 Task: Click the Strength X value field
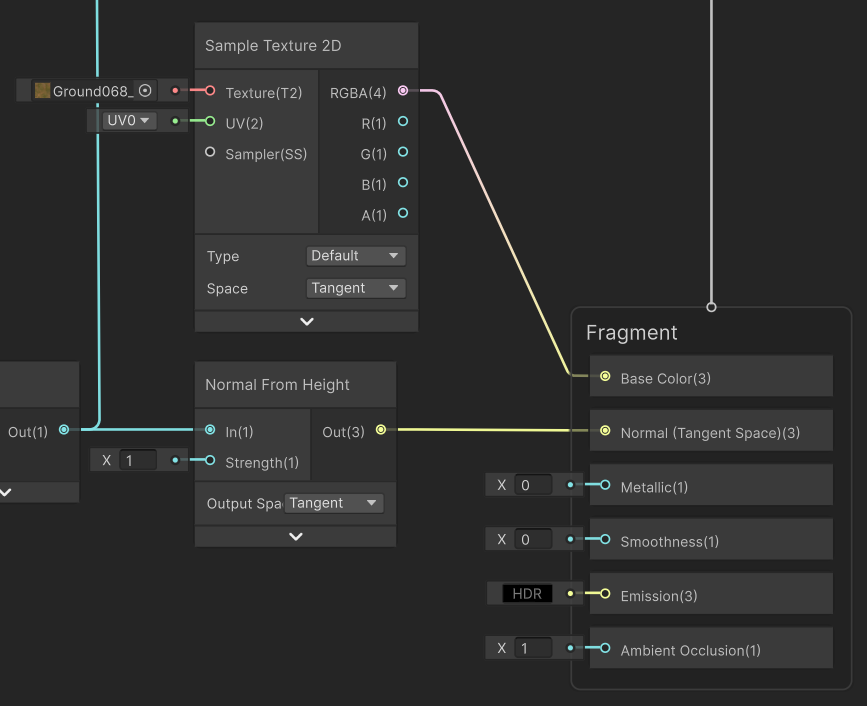(138, 461)
